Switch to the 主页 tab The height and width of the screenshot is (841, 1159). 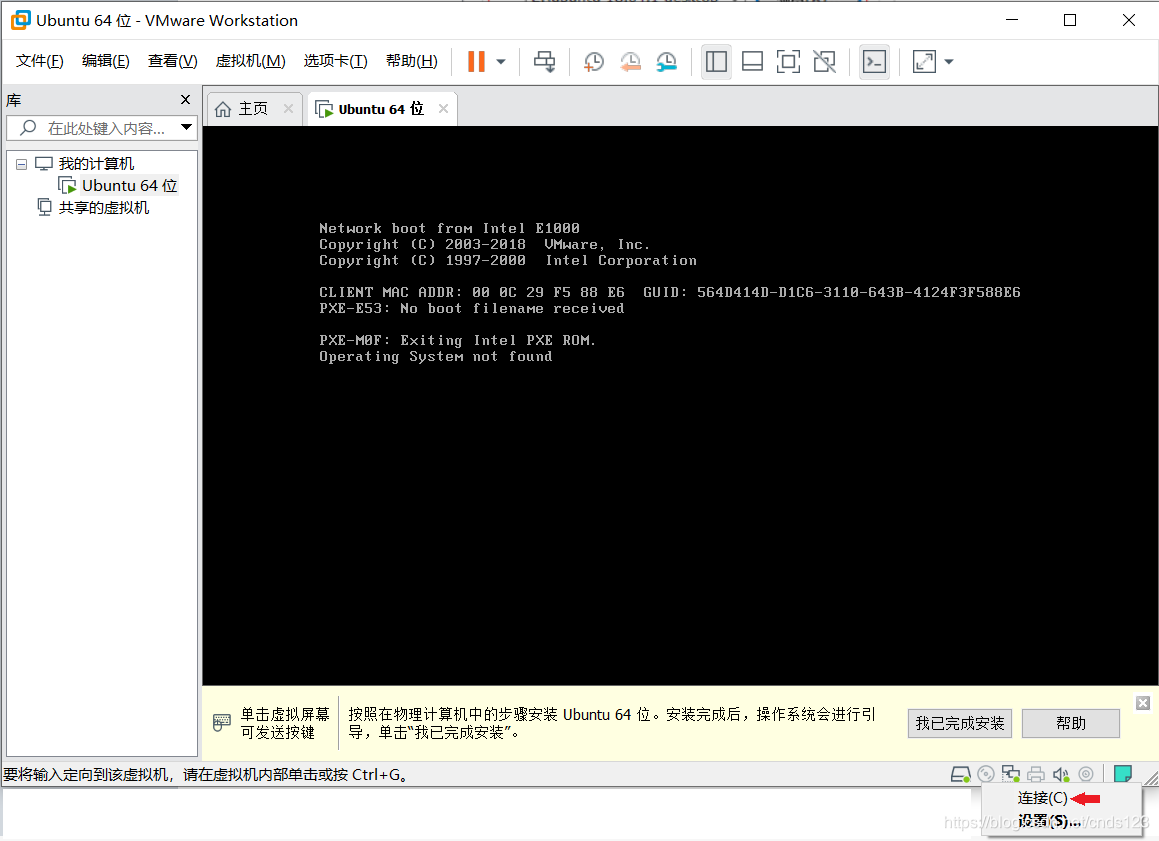tap(253, 109)
